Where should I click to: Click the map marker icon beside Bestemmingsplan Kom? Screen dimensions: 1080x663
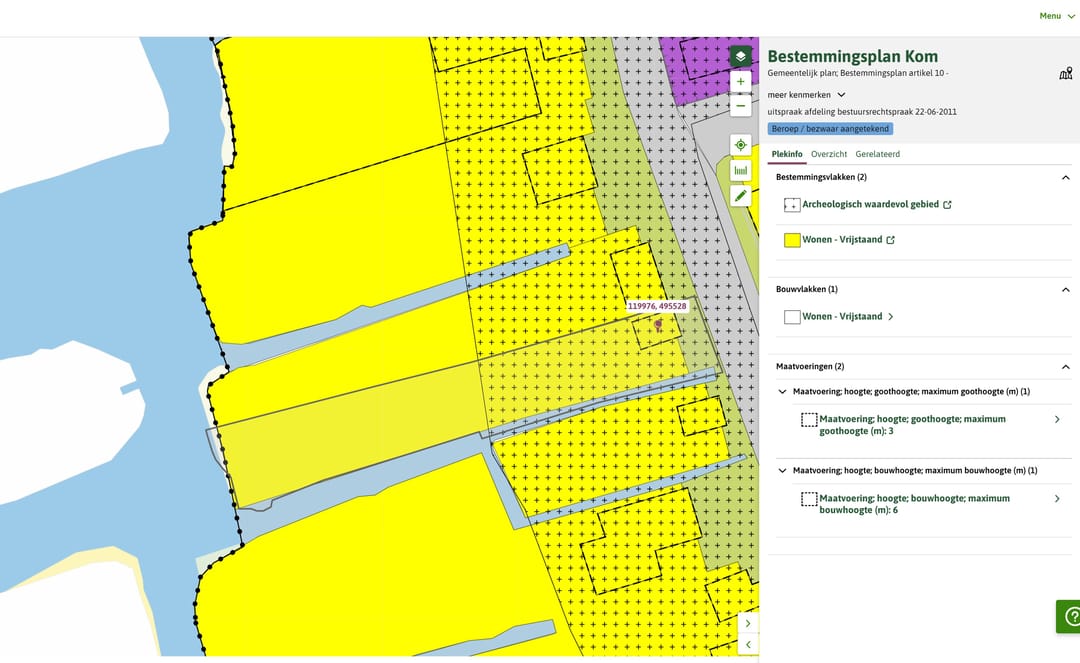pos(1065,73)
